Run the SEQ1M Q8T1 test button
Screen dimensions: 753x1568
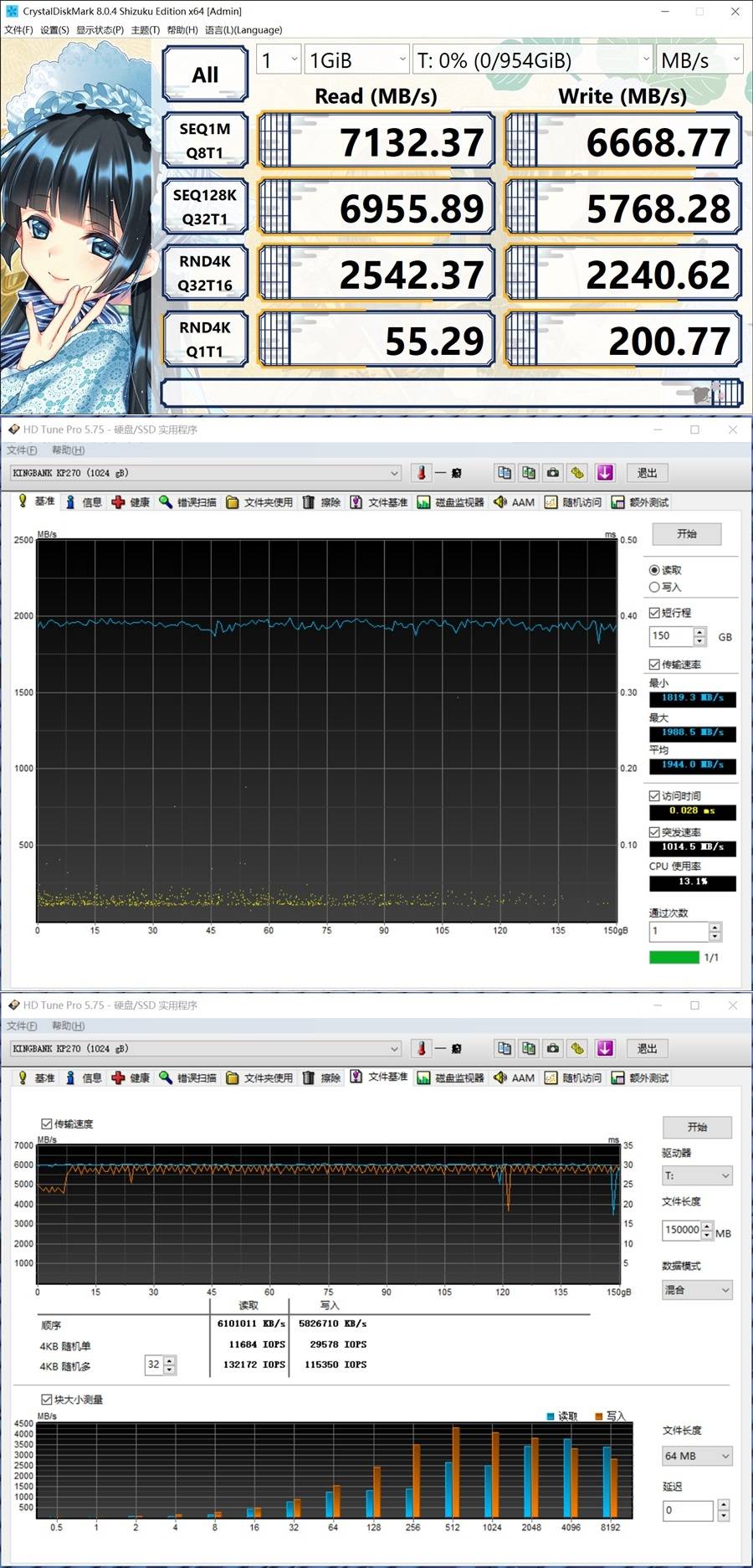click(x=205, y=141)
